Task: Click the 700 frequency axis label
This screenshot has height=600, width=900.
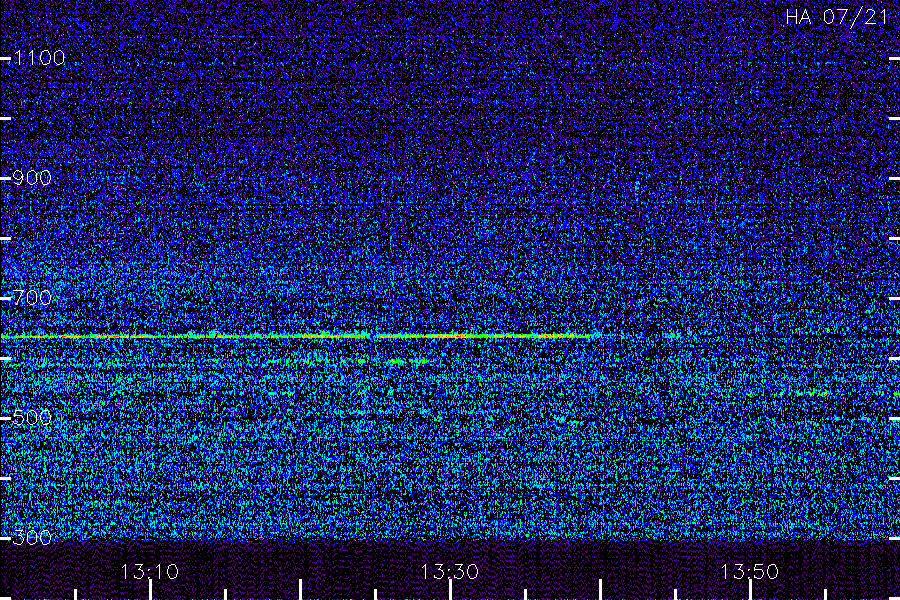Action: tap(32, 298)
